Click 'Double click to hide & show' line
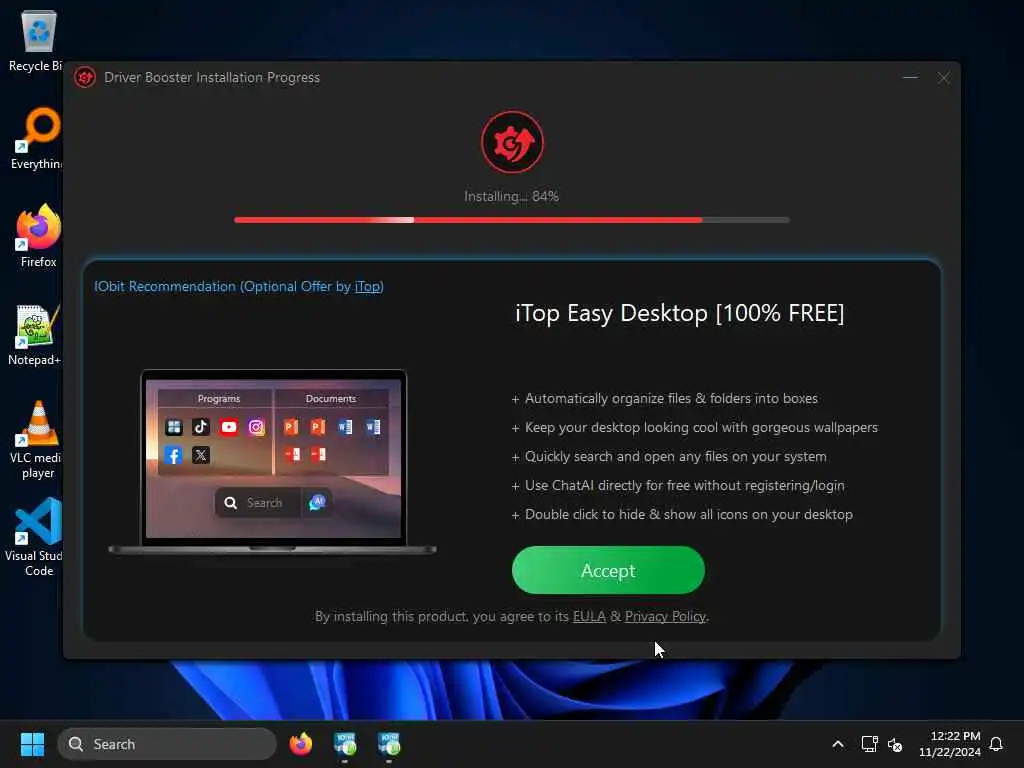The image size is (1024, 768). pyautogui.click(x=689, y=515)
